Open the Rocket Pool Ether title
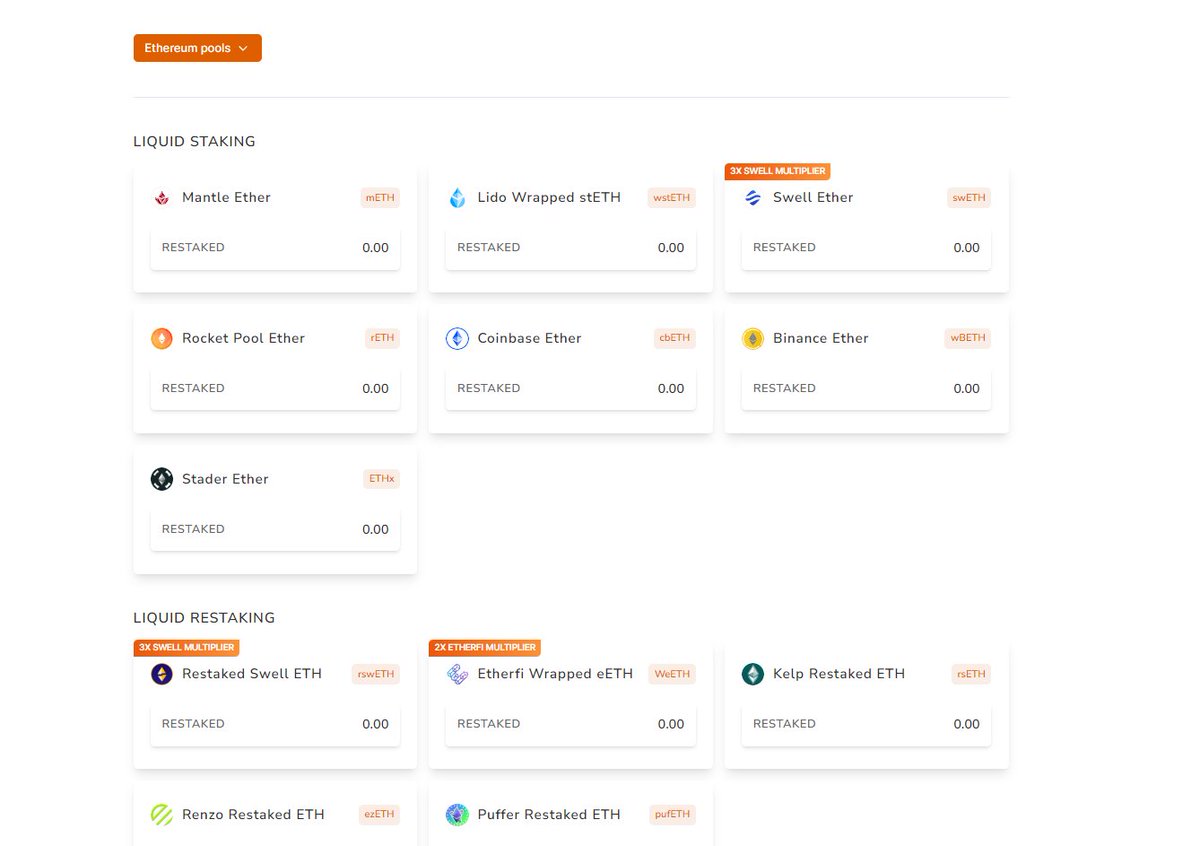This screenshot has height=846, width=1200. click(243, 339)
